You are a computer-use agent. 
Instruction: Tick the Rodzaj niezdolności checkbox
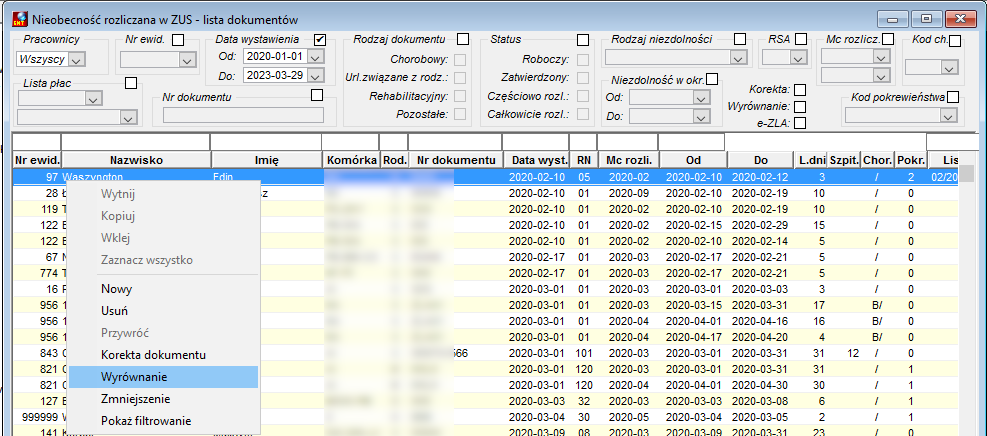click(740, 40)
